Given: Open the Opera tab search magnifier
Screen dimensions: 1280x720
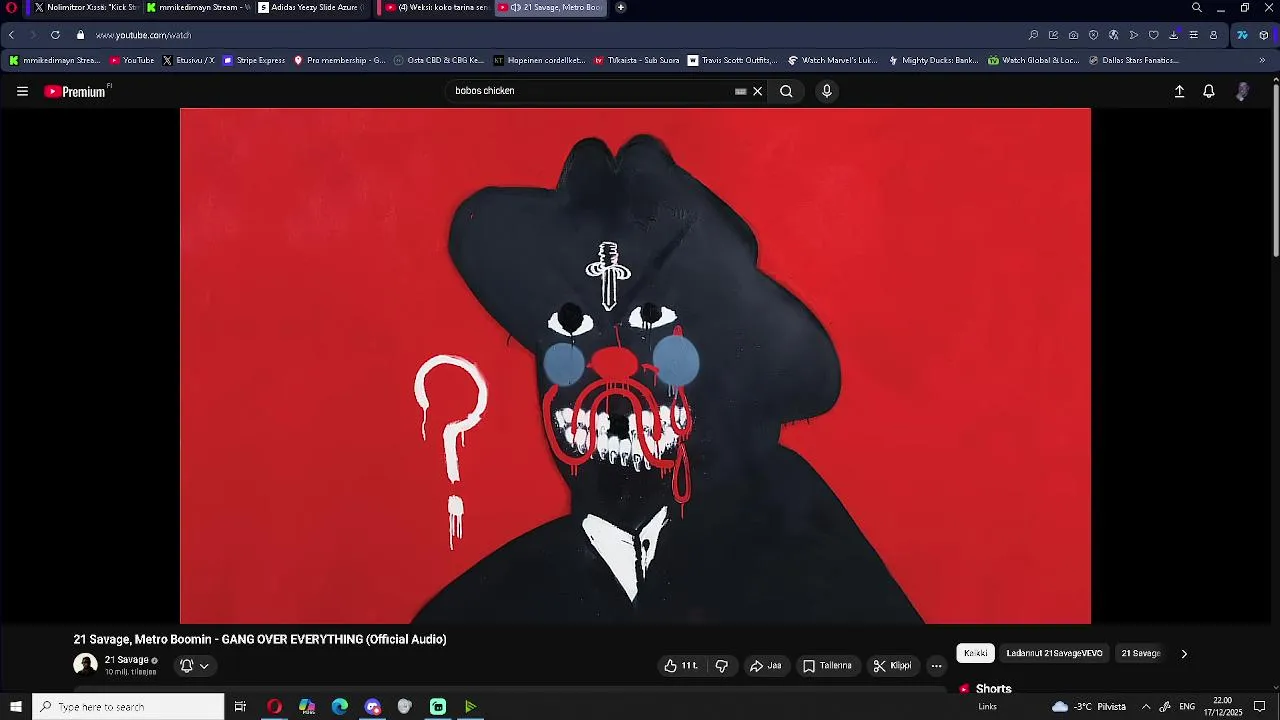Looking at the screenshot, I should pos(1197,7).
